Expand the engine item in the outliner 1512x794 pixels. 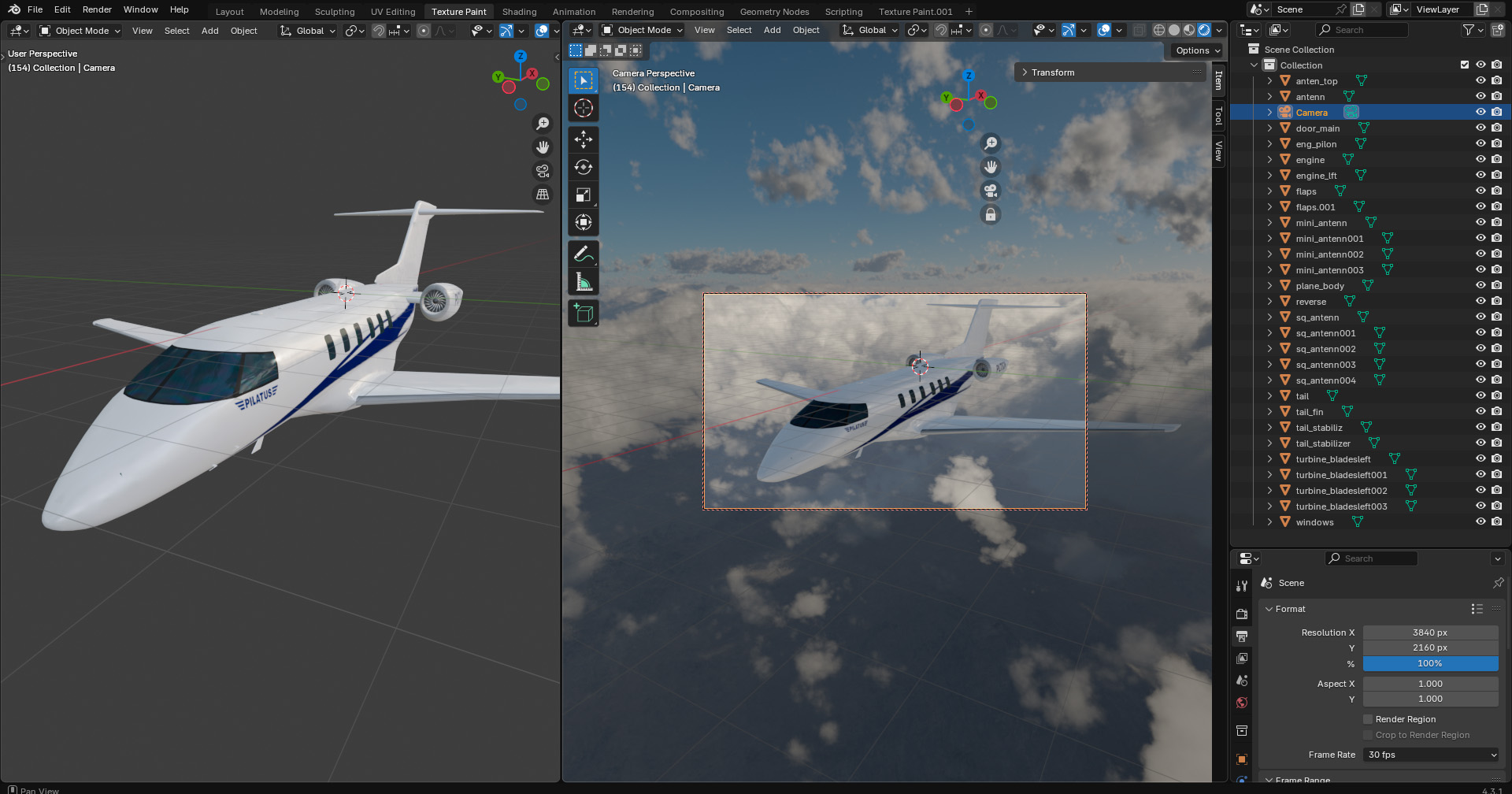point(1269,159)
